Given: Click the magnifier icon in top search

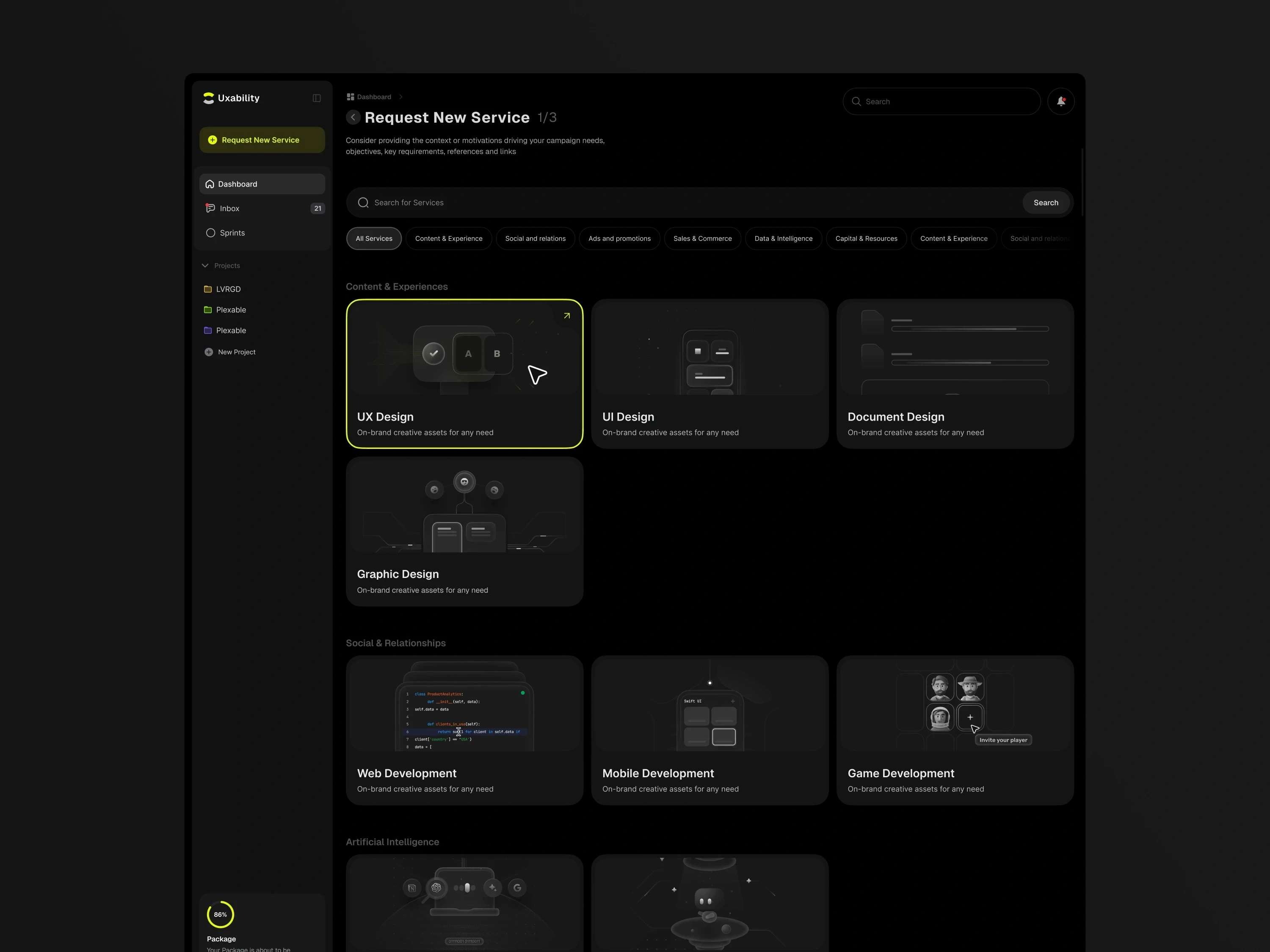Looking at the screenshot, I should (856, 102).
